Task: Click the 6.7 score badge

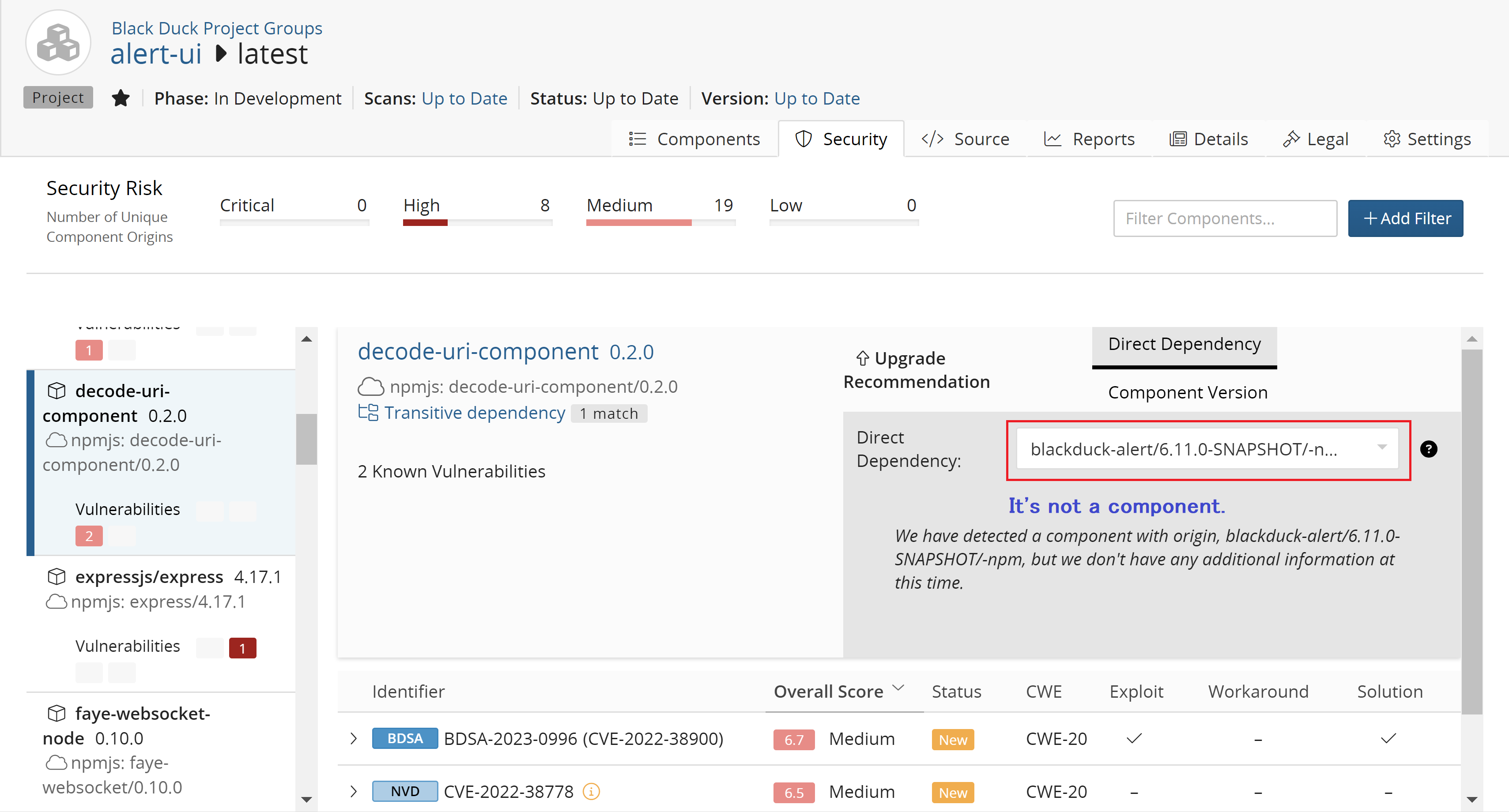Action: (x=794, y=740)
